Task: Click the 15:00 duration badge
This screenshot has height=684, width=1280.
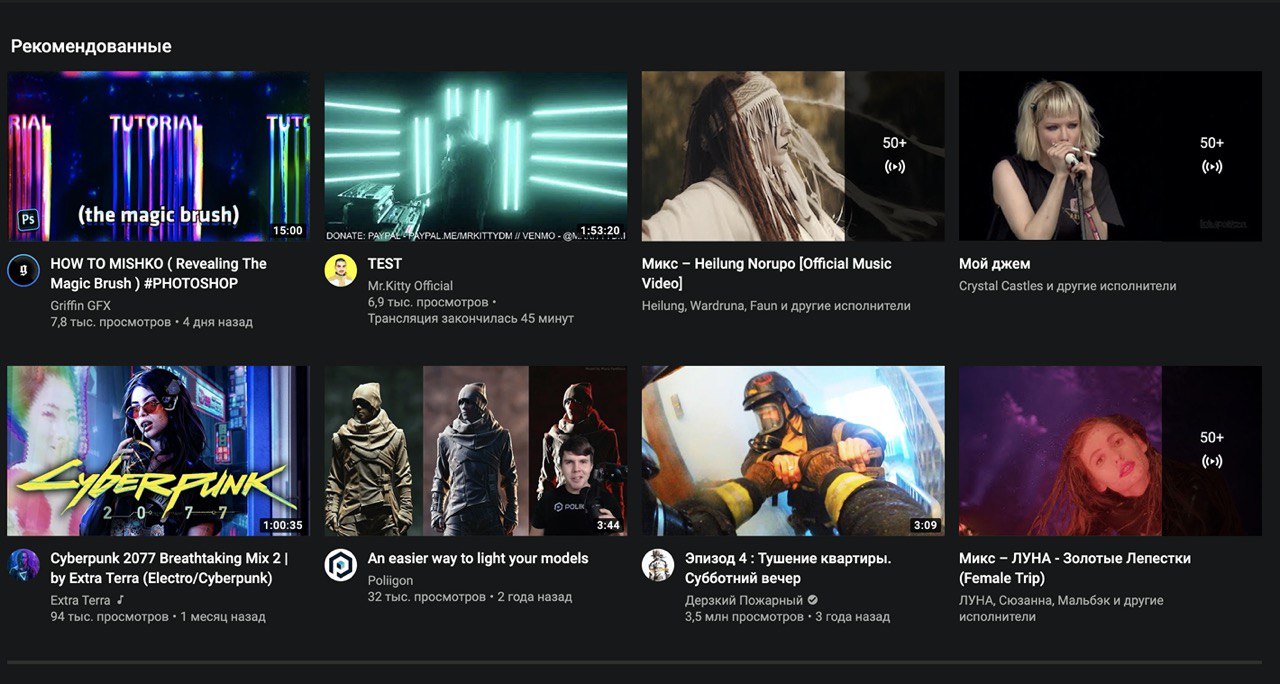Action: click(x=287, y=230)
